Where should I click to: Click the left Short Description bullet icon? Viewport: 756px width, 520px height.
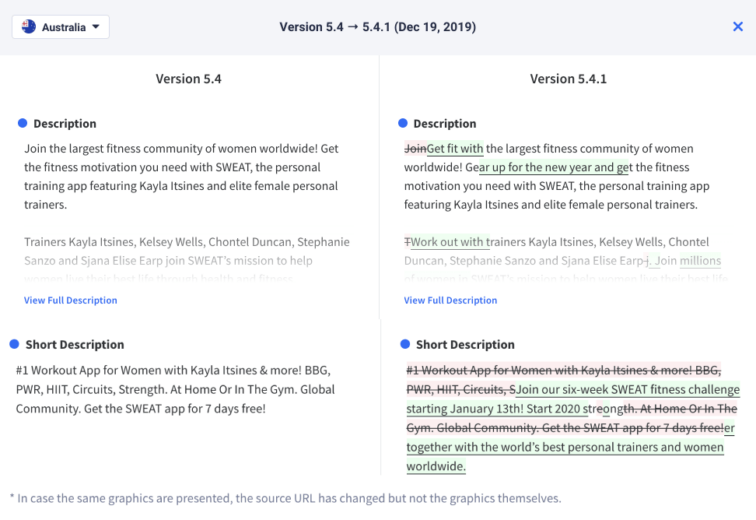pos(14,344)
